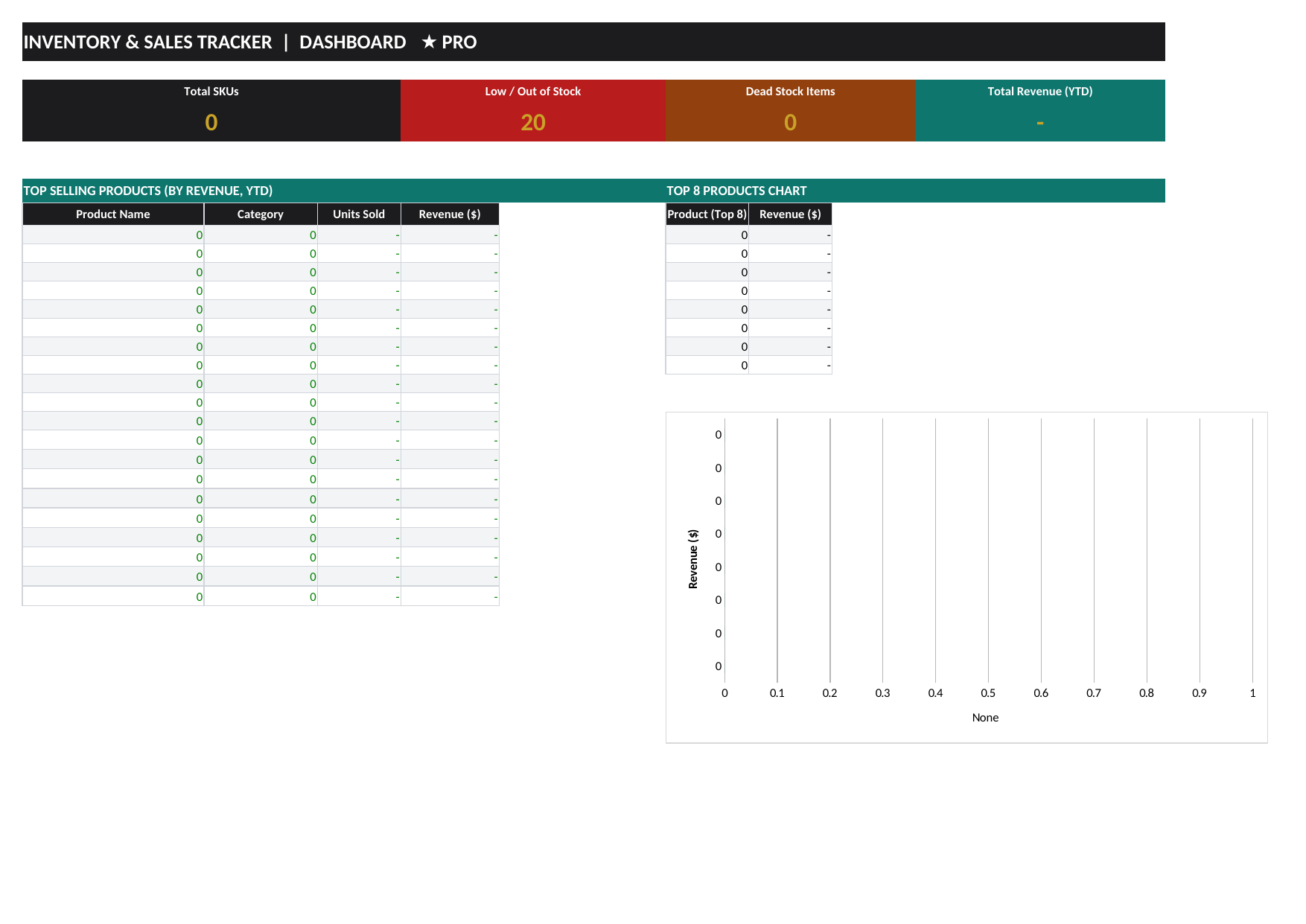
Task: Select the Total SKUs card label
Action: pyautogui.click(x=211, y=92)
